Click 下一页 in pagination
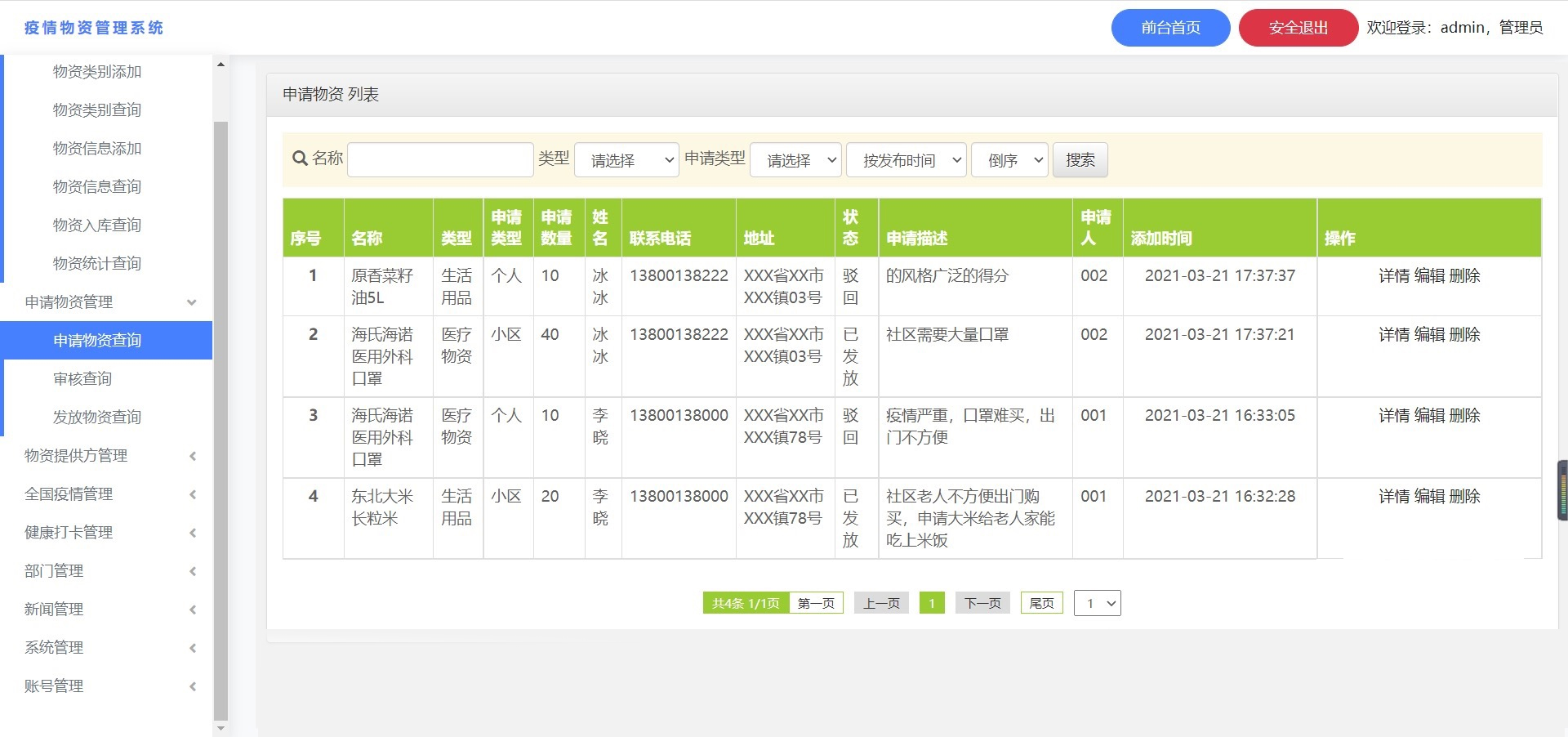The width and height of the screenshot is (1568, 737). click(982, 603)
